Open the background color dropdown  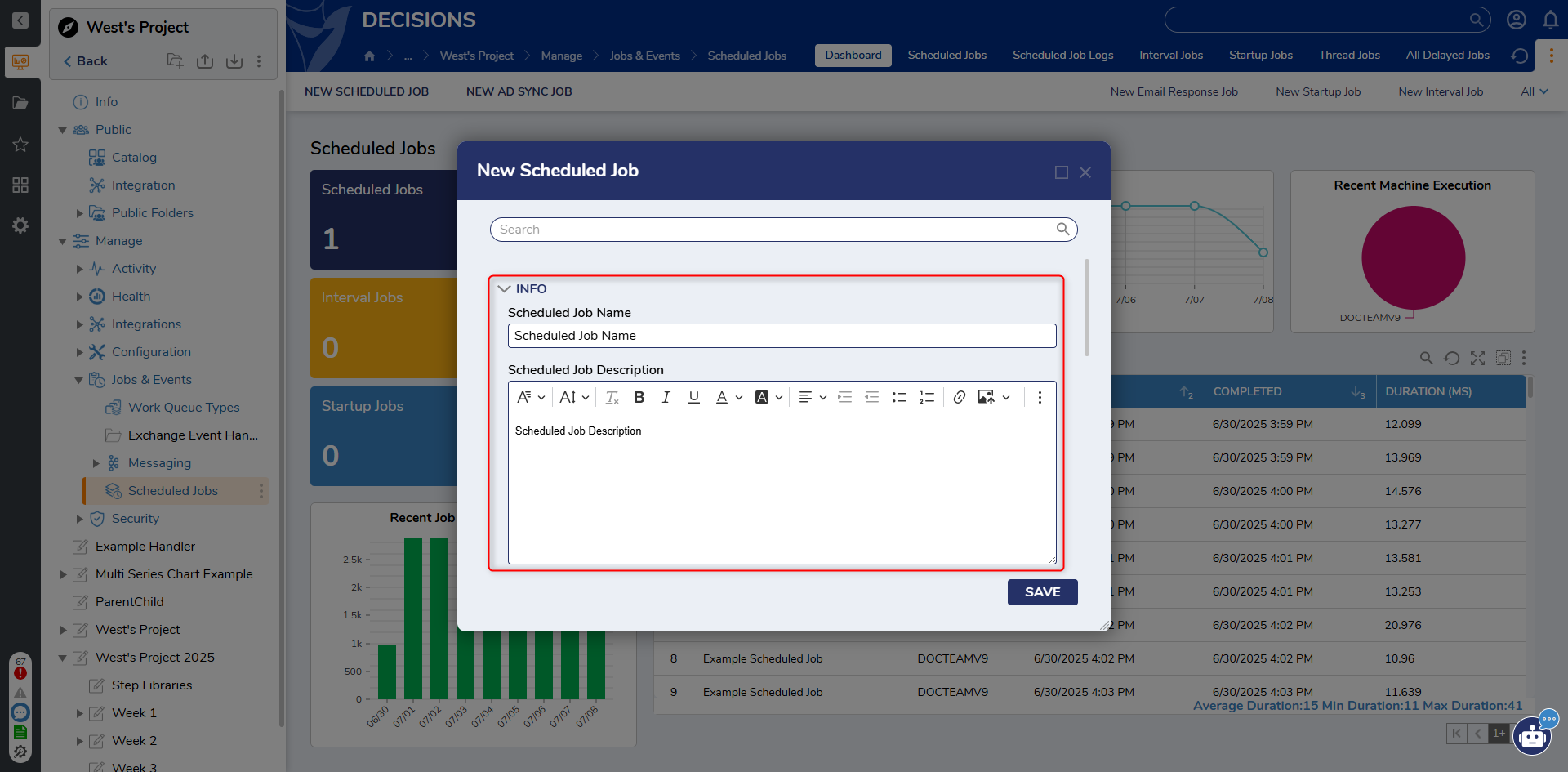tap(769, 397)
